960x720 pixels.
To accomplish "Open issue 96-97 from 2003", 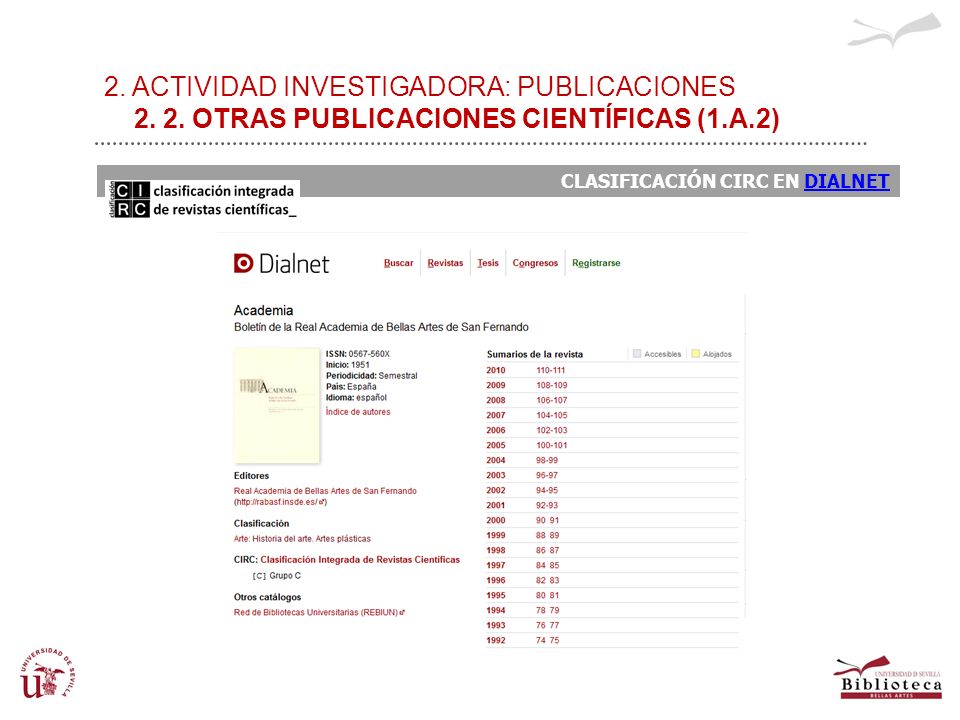I will coord(547,475).
